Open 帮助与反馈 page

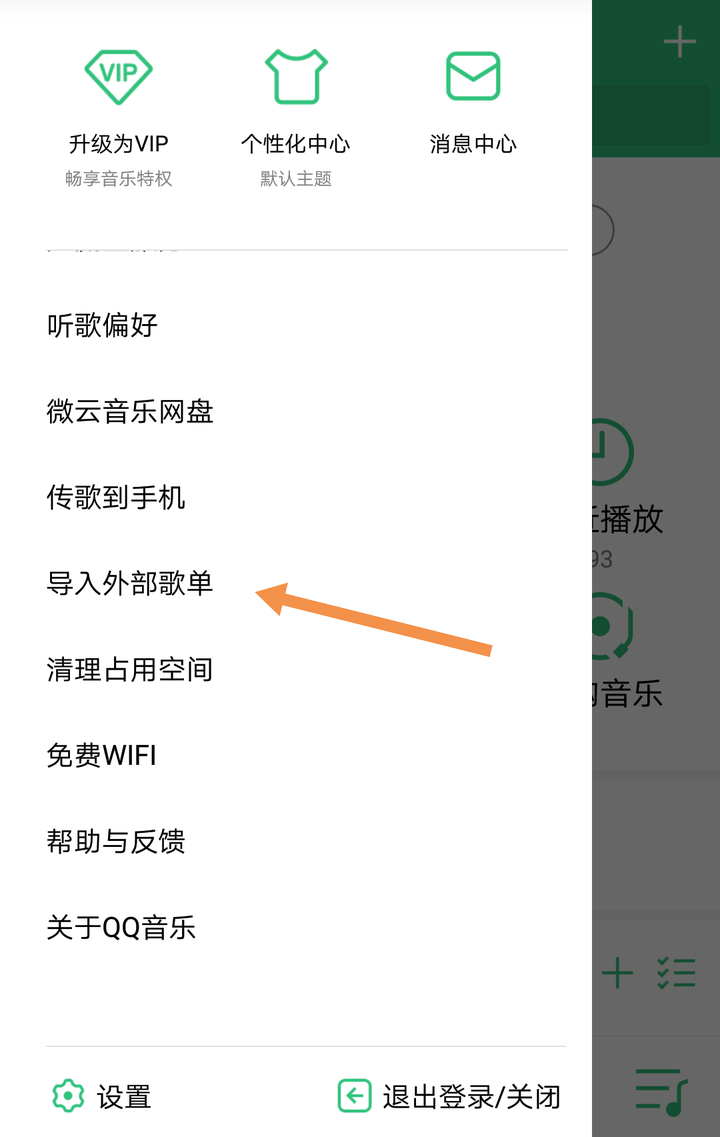pos(116,841)
